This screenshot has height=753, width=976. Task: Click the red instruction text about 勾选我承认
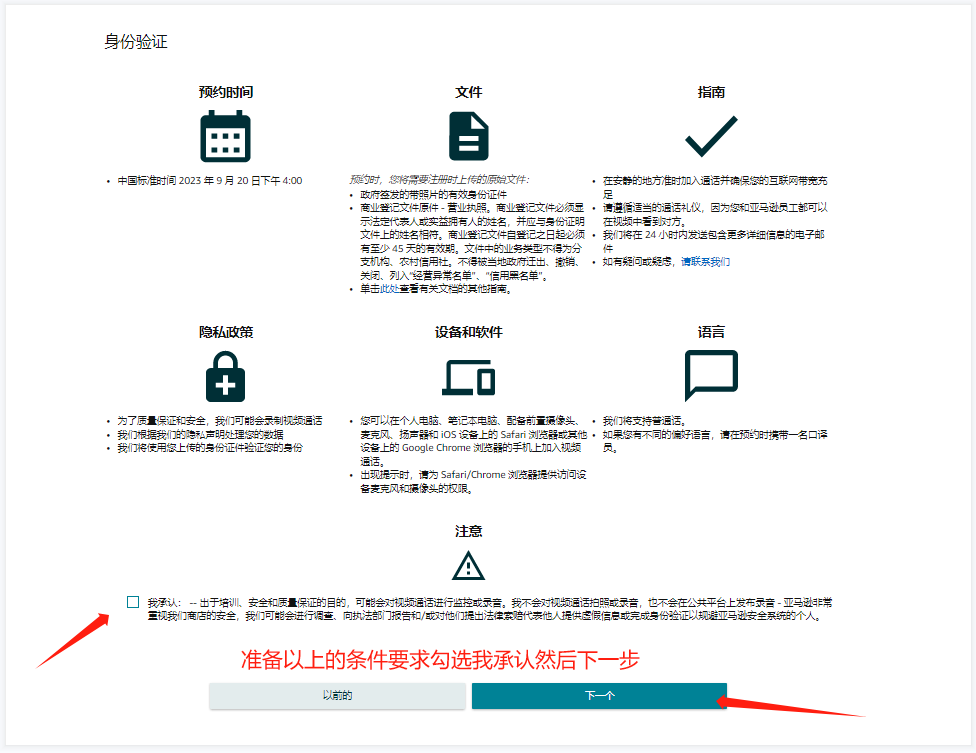click(x=440, y=661)
